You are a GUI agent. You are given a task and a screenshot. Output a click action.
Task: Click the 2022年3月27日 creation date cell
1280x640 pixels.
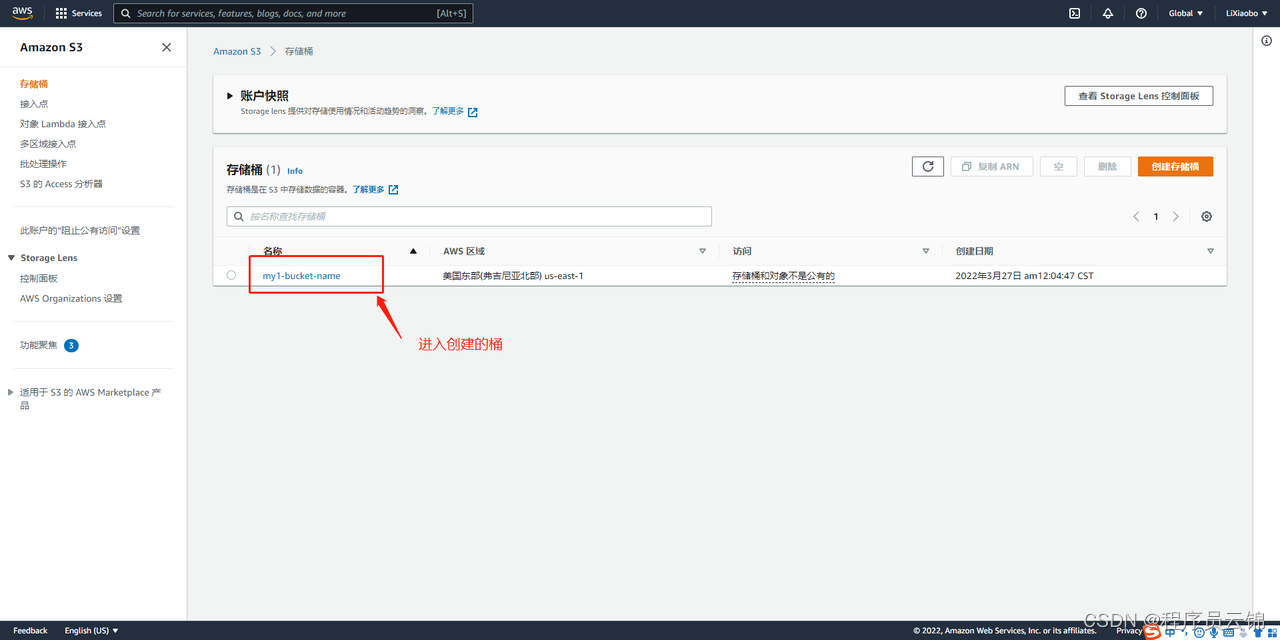(1024, 276)
